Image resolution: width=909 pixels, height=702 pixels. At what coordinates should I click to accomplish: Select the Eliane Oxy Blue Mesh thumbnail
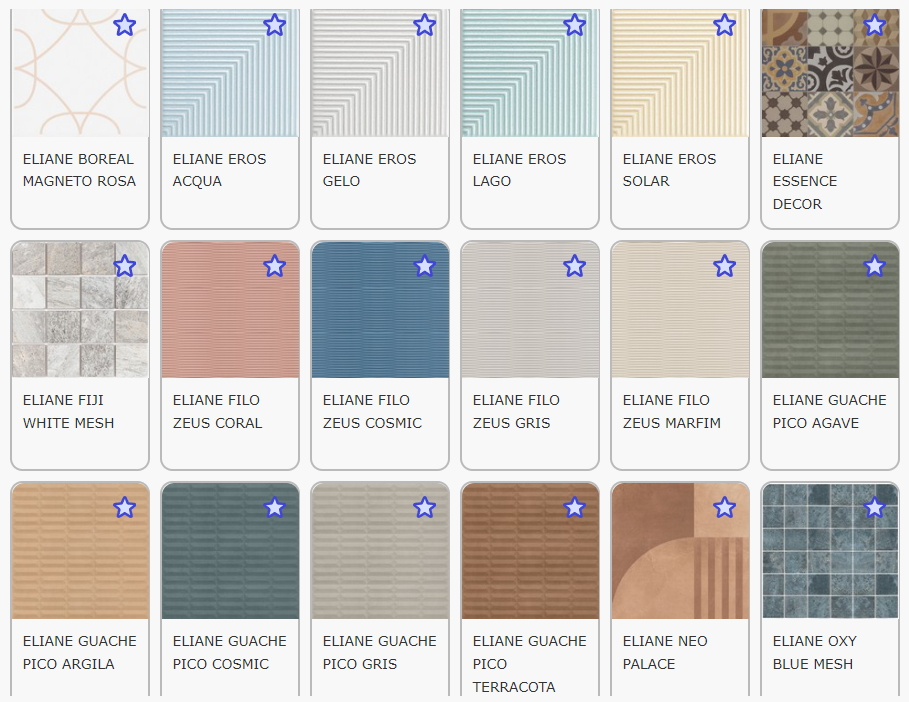829,555
